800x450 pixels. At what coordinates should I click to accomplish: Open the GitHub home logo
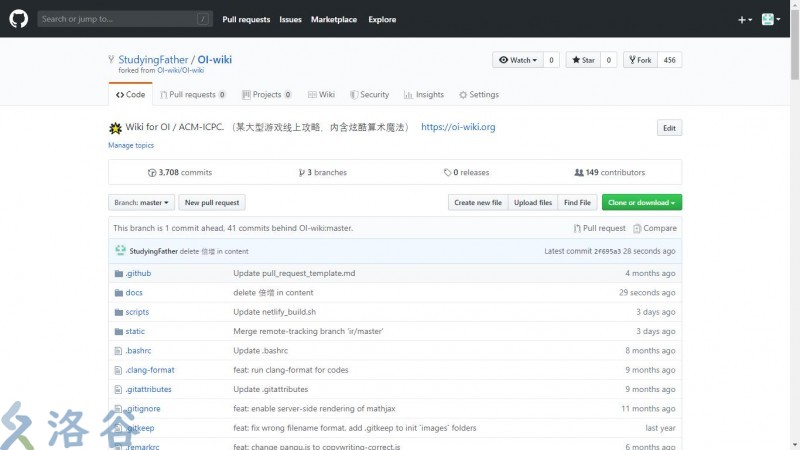pyautogui.click(x=18, y=19)
